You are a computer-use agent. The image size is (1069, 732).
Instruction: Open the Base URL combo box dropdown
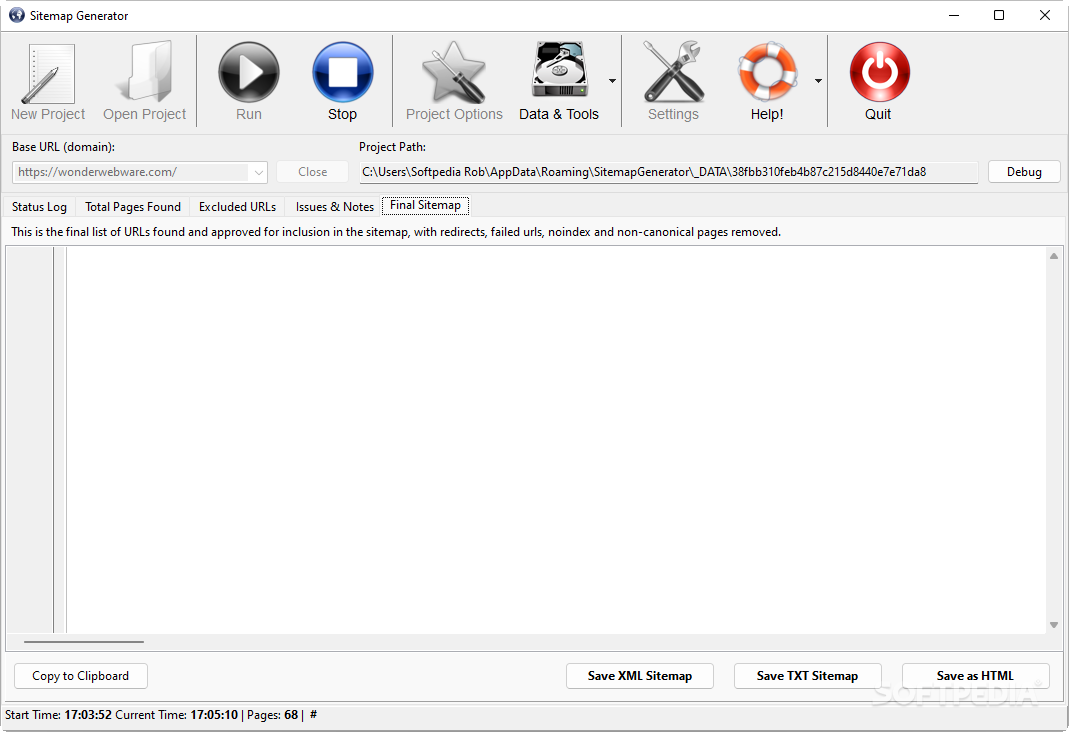(258, 172)
